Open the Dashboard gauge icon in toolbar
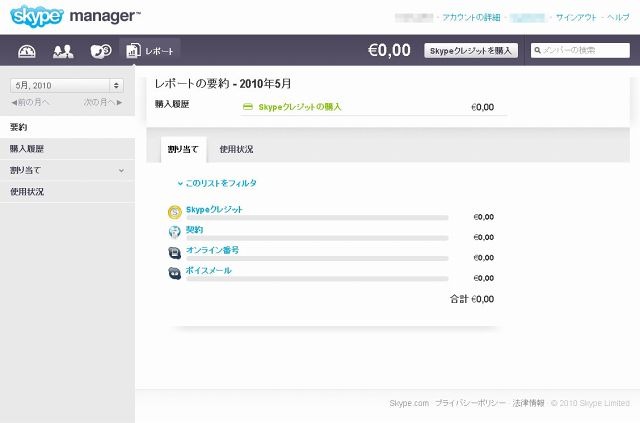Screen dimensions: 640x423 (28, 51)
